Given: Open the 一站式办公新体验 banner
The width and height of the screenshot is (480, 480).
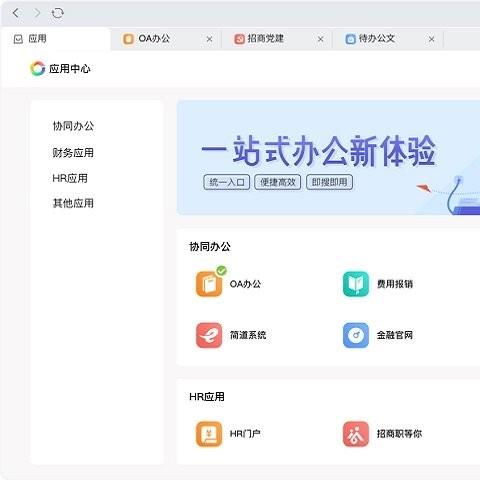Looking at the screenshot, I should tap(328, 158).
